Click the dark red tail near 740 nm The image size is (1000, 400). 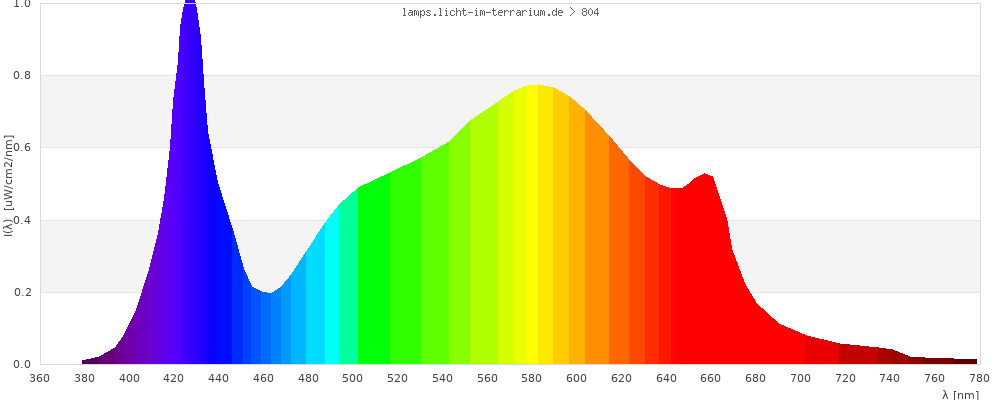click(890, 357)
